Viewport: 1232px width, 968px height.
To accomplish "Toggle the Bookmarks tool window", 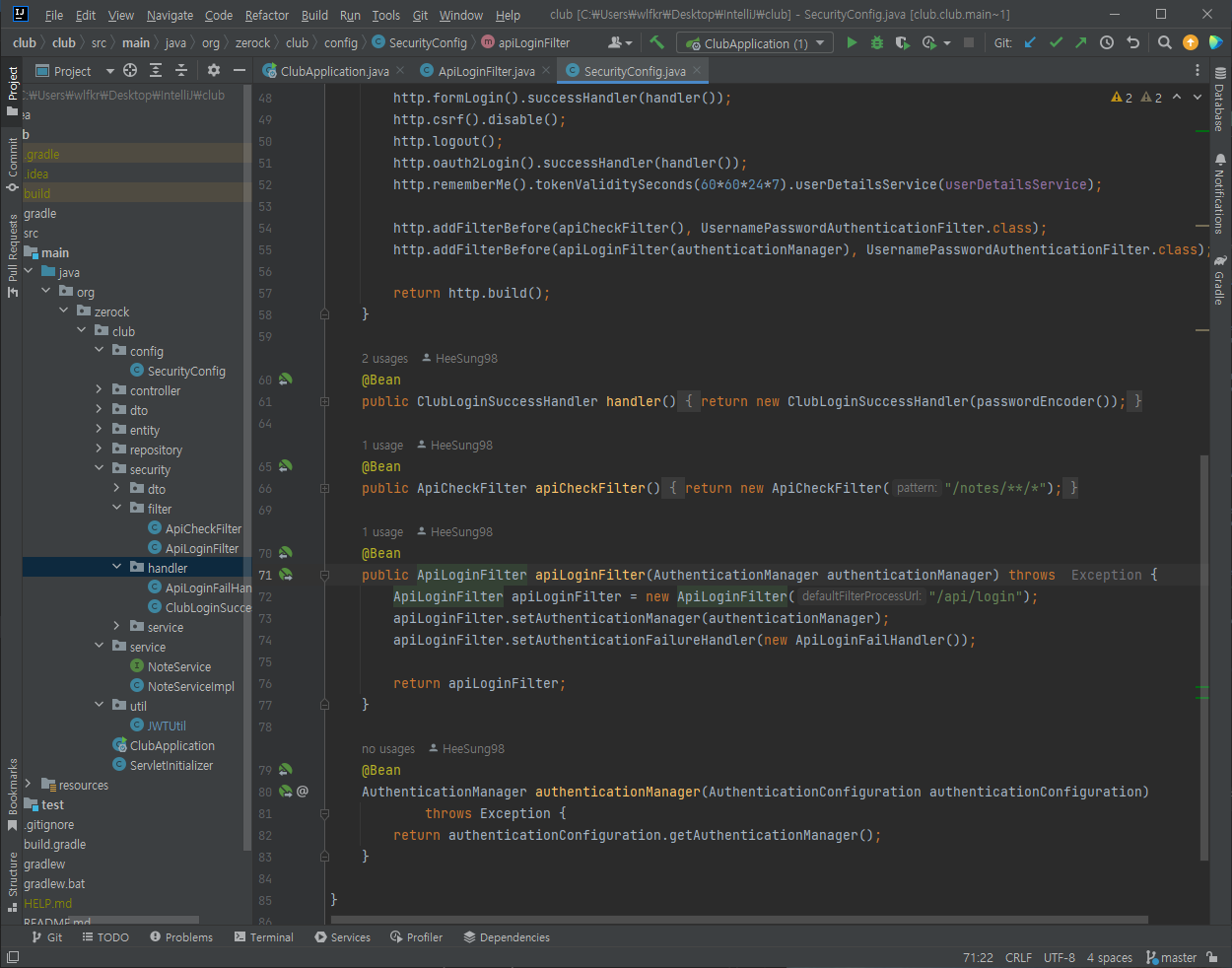I will (12, 795).
